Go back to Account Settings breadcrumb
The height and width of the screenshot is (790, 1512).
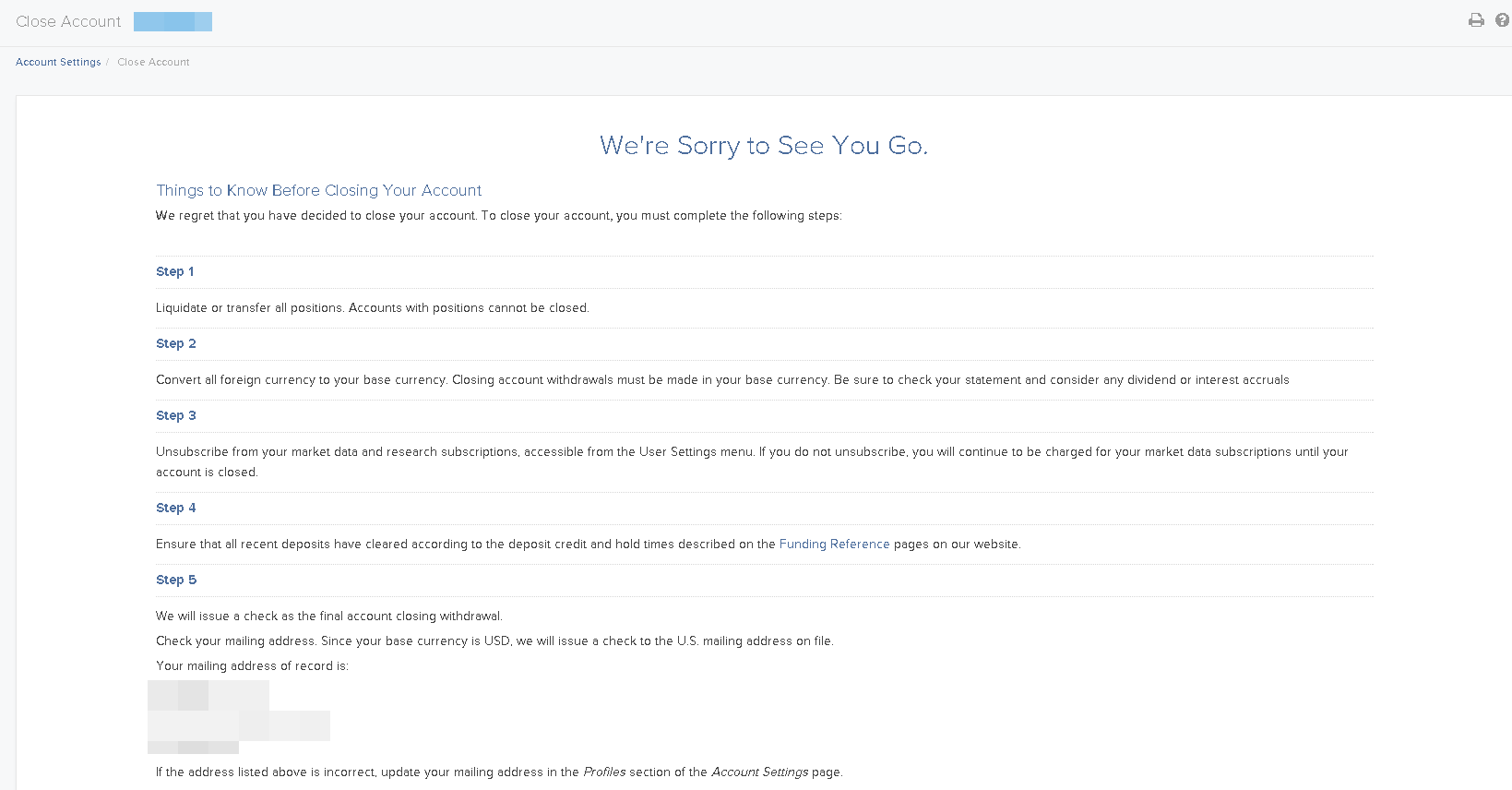click(58, 62)
